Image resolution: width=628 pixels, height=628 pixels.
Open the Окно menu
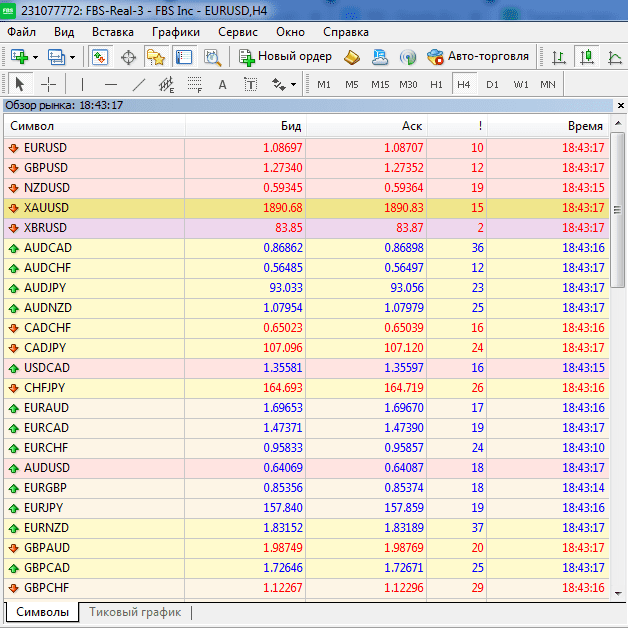290,32
